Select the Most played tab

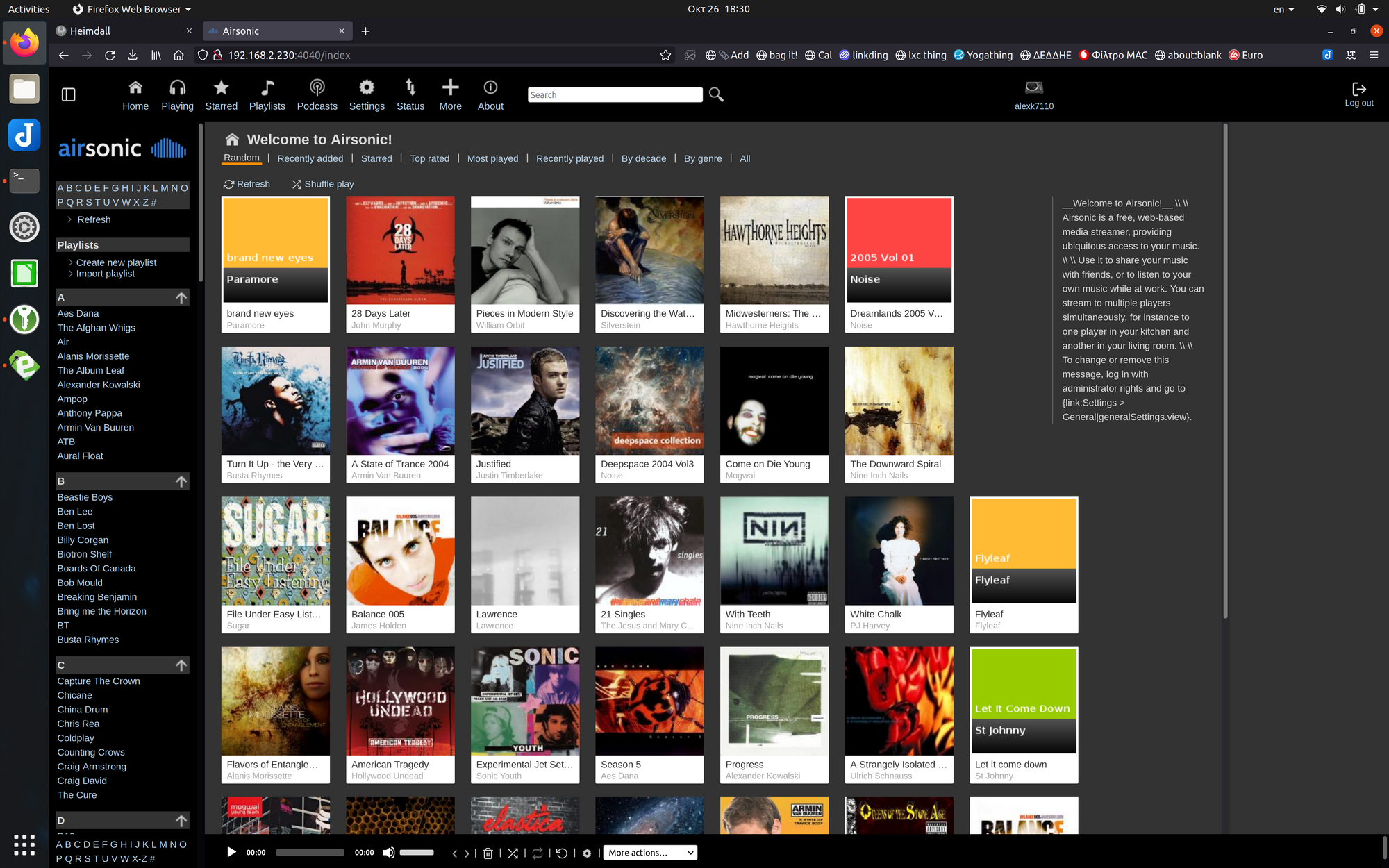point(492,158)
